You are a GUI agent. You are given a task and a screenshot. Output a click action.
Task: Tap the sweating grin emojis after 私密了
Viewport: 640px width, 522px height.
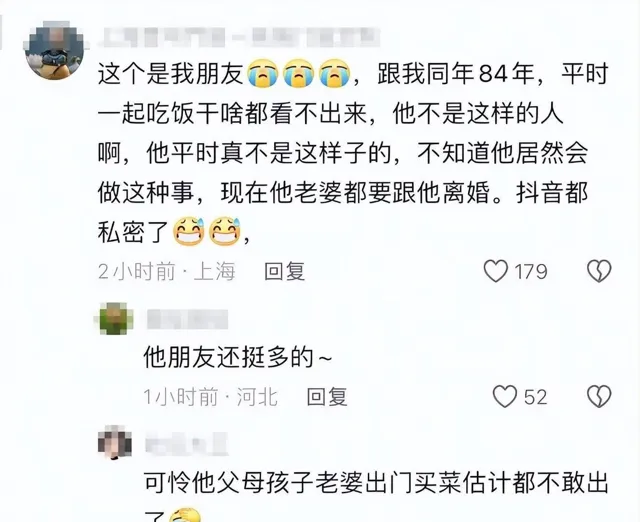tap(207, 231)
